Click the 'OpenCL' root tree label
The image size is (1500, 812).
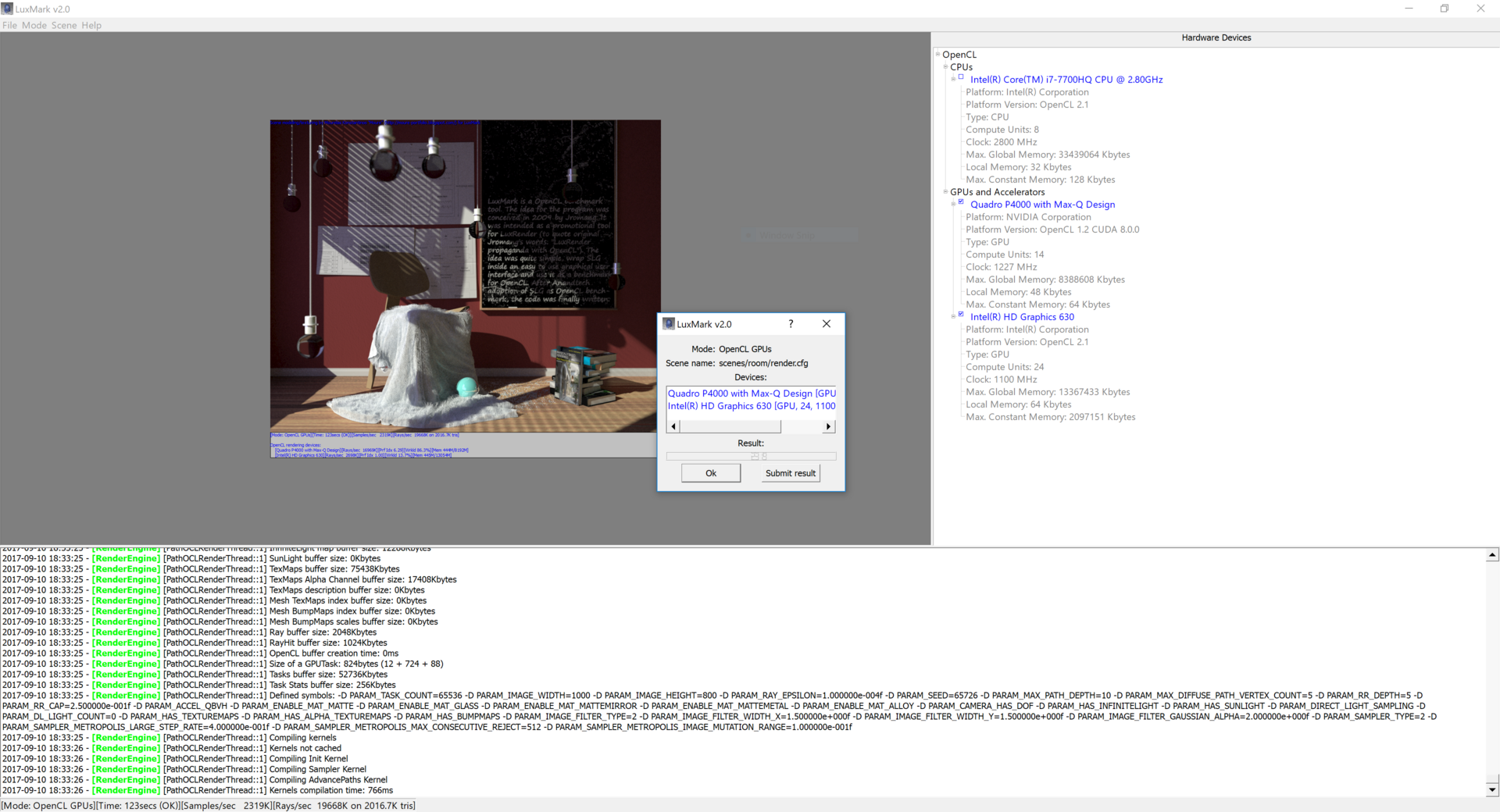pos(959,55)
